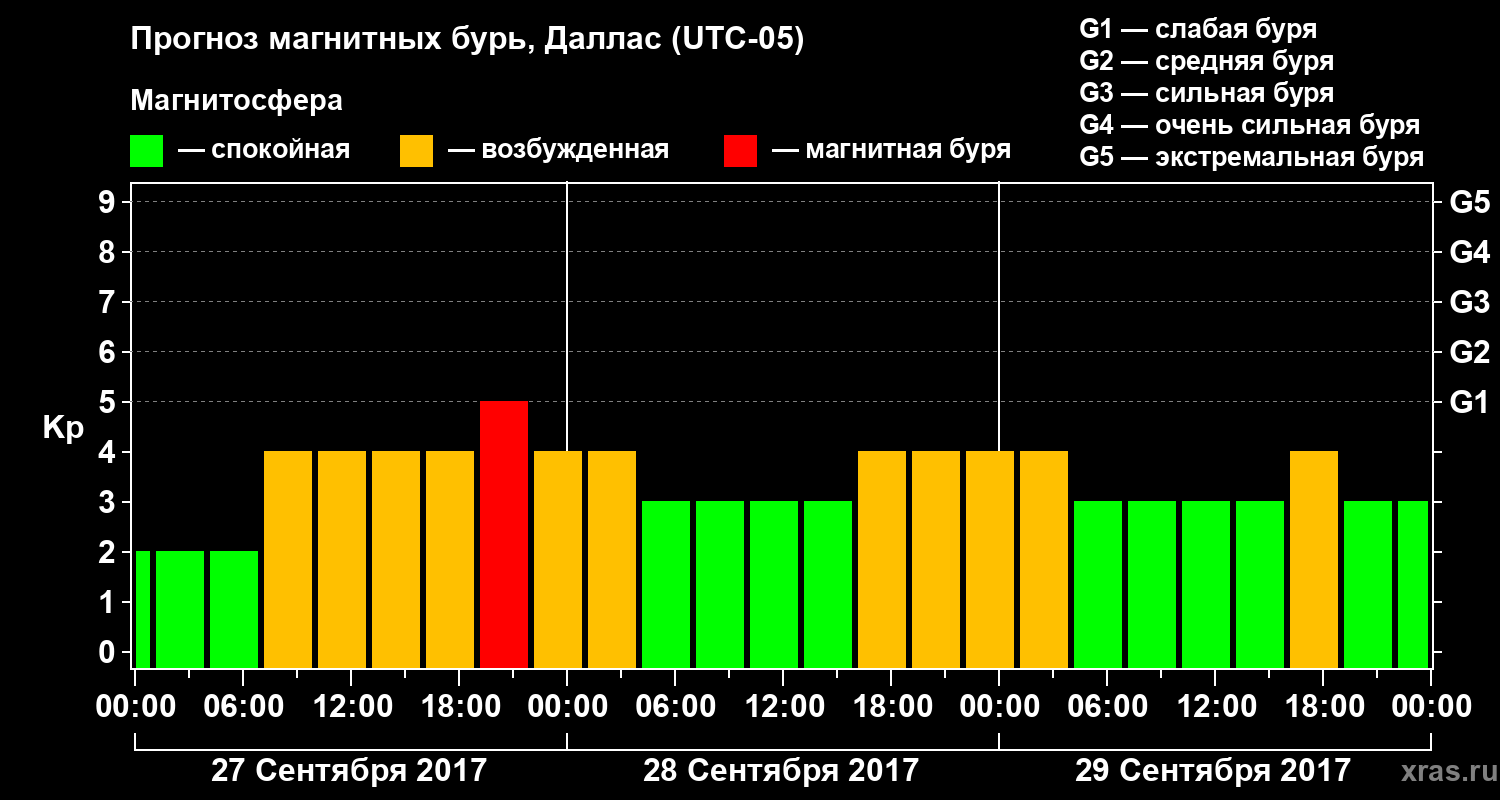Click the red магнитная буря legend swatch
Image resolution: width=1500 pixels, height=800 pixels.
740,151
